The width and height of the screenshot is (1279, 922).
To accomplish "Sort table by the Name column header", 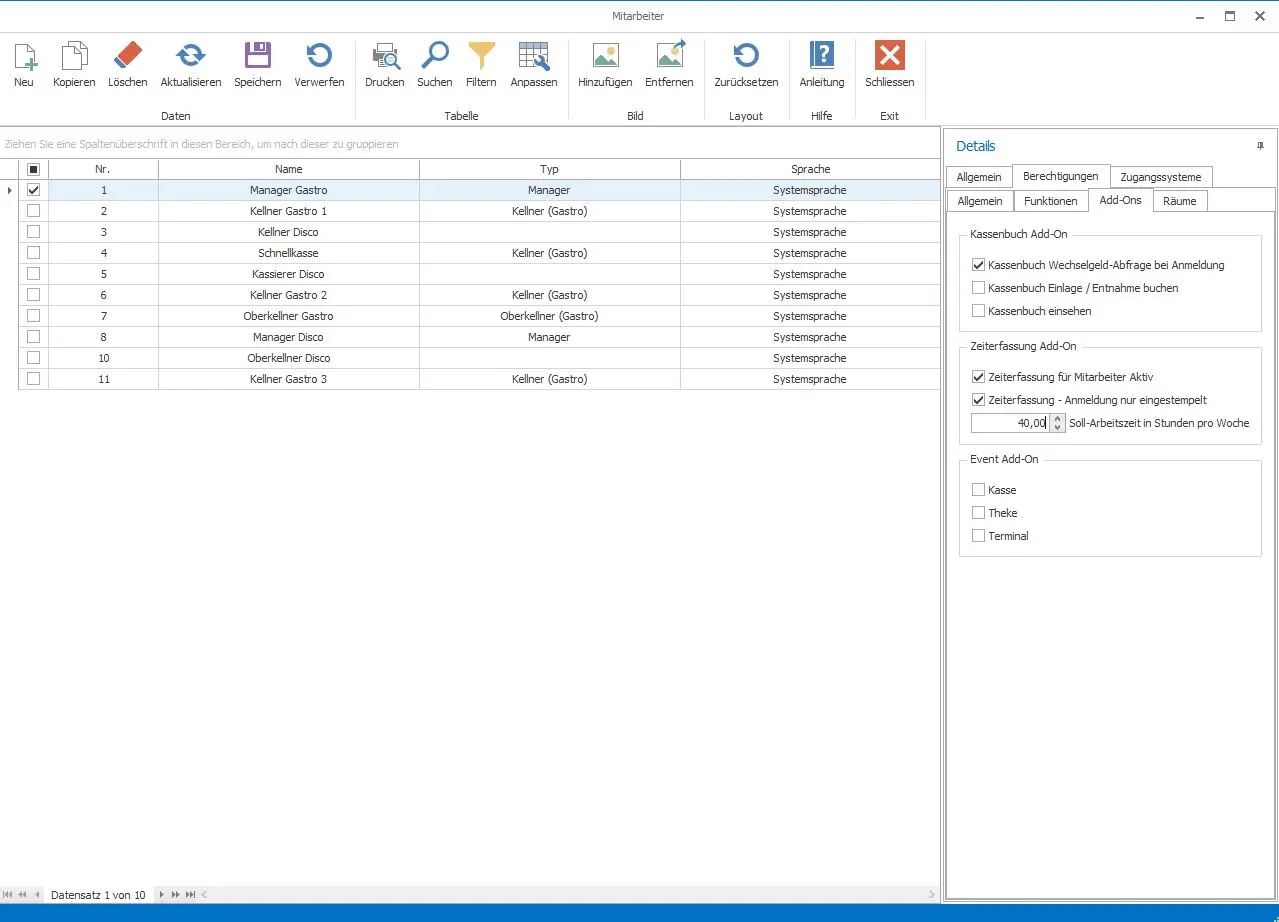I will point(288,169).
